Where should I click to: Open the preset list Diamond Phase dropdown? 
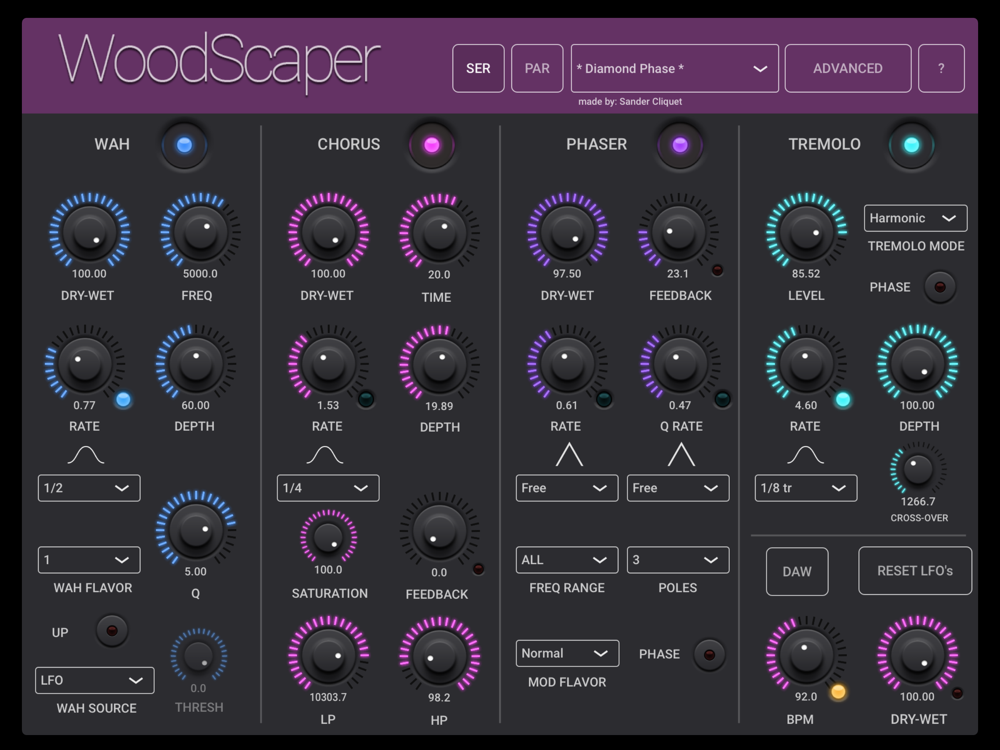675,68
